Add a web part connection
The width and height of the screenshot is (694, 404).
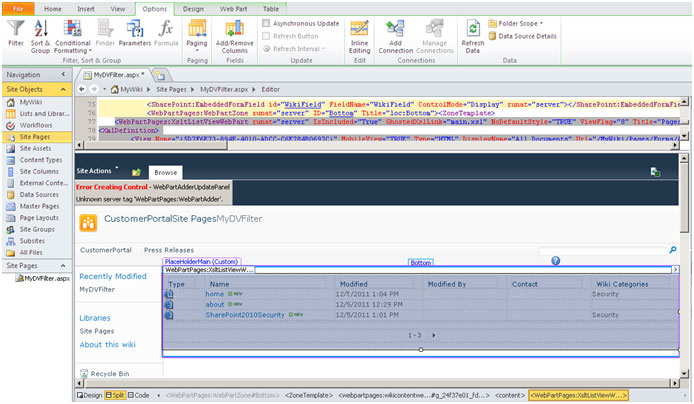click(x=395, y=37)
